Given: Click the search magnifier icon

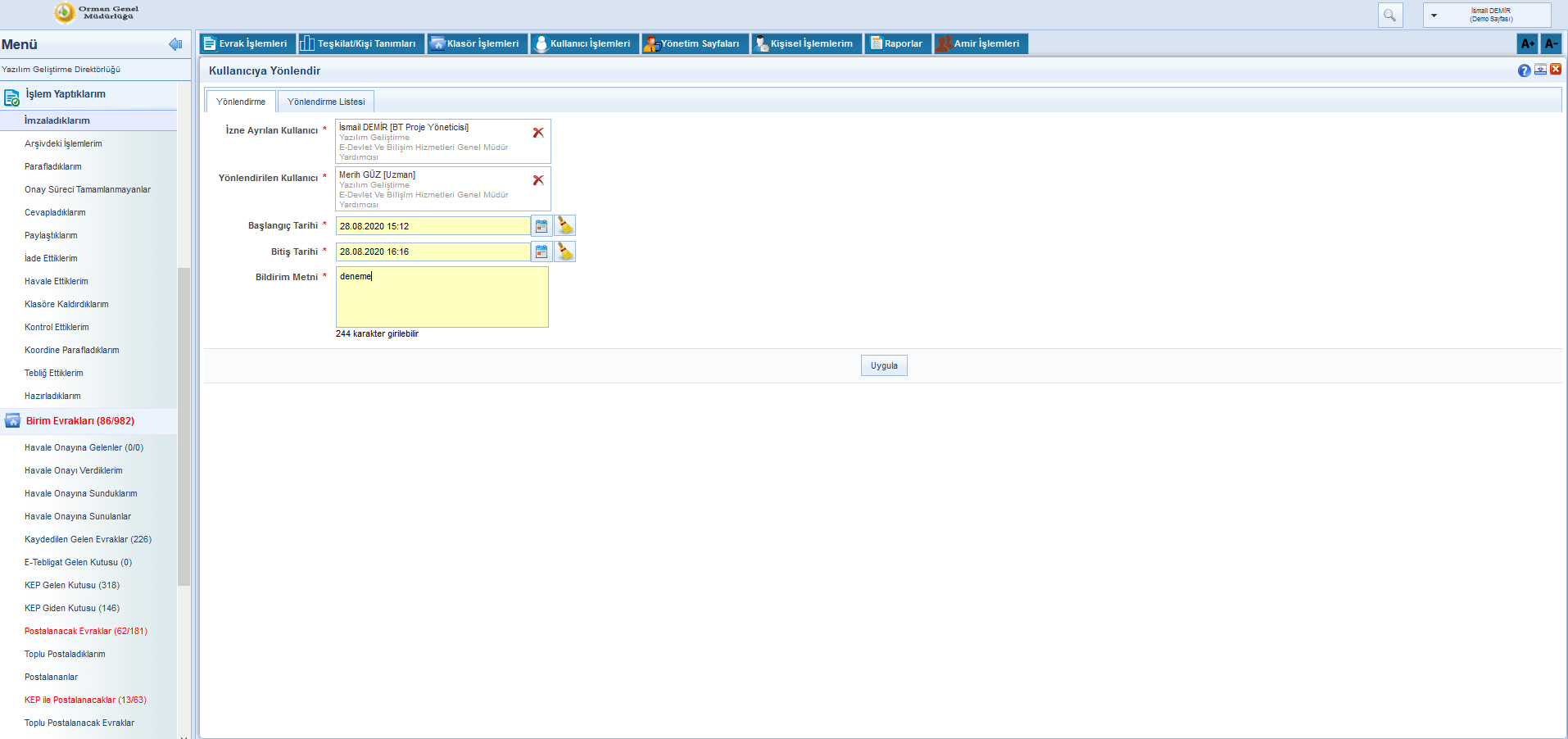Looking at the screenshot, I should [x=1389, y=16].
